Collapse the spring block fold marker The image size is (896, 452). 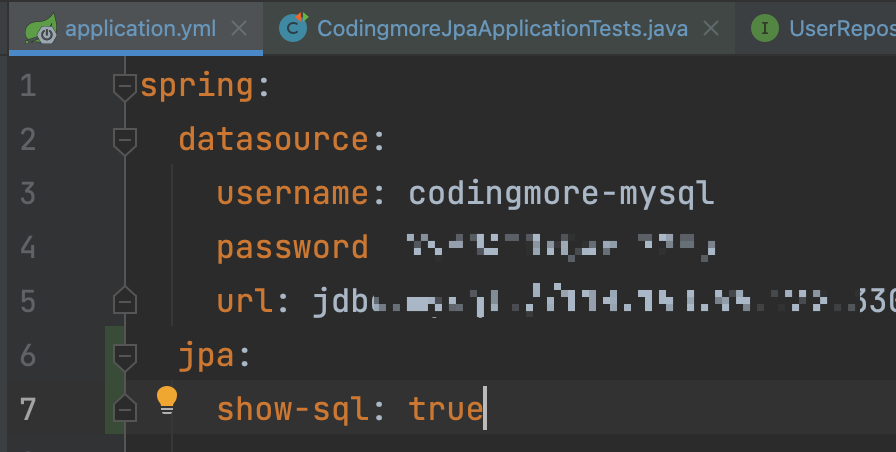(124, 88)
